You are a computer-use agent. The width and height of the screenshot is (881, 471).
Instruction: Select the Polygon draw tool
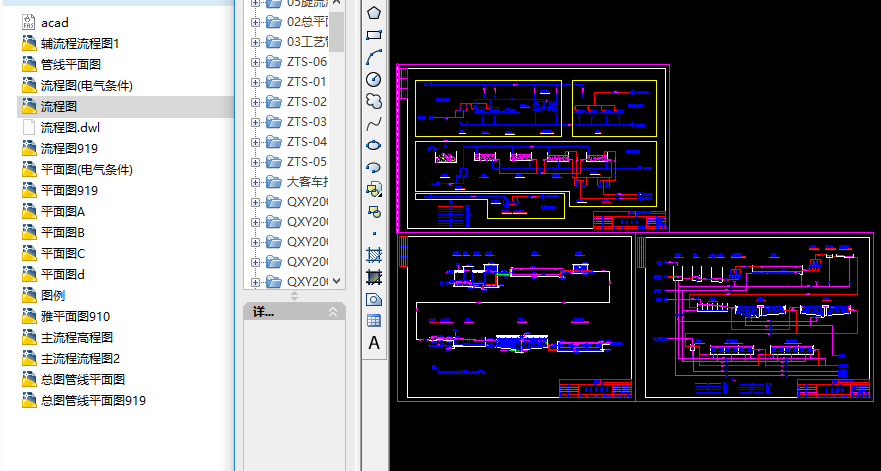click(374, 13)
